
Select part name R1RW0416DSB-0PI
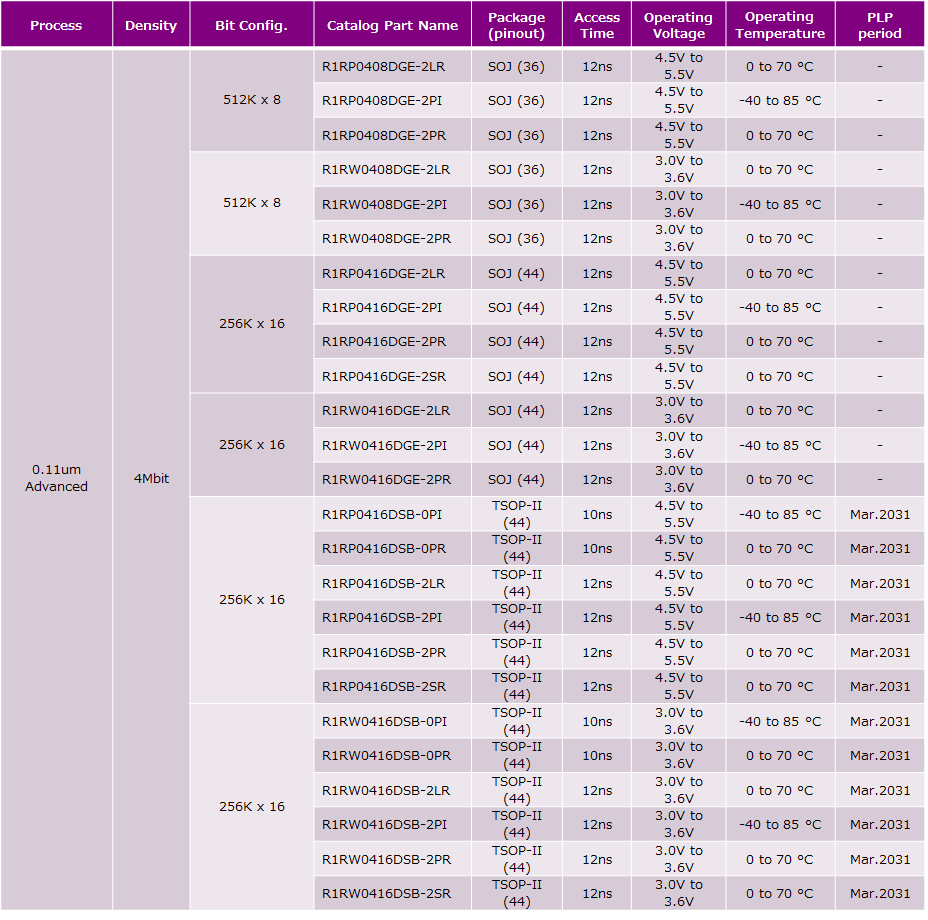click(x=385, y=722)
